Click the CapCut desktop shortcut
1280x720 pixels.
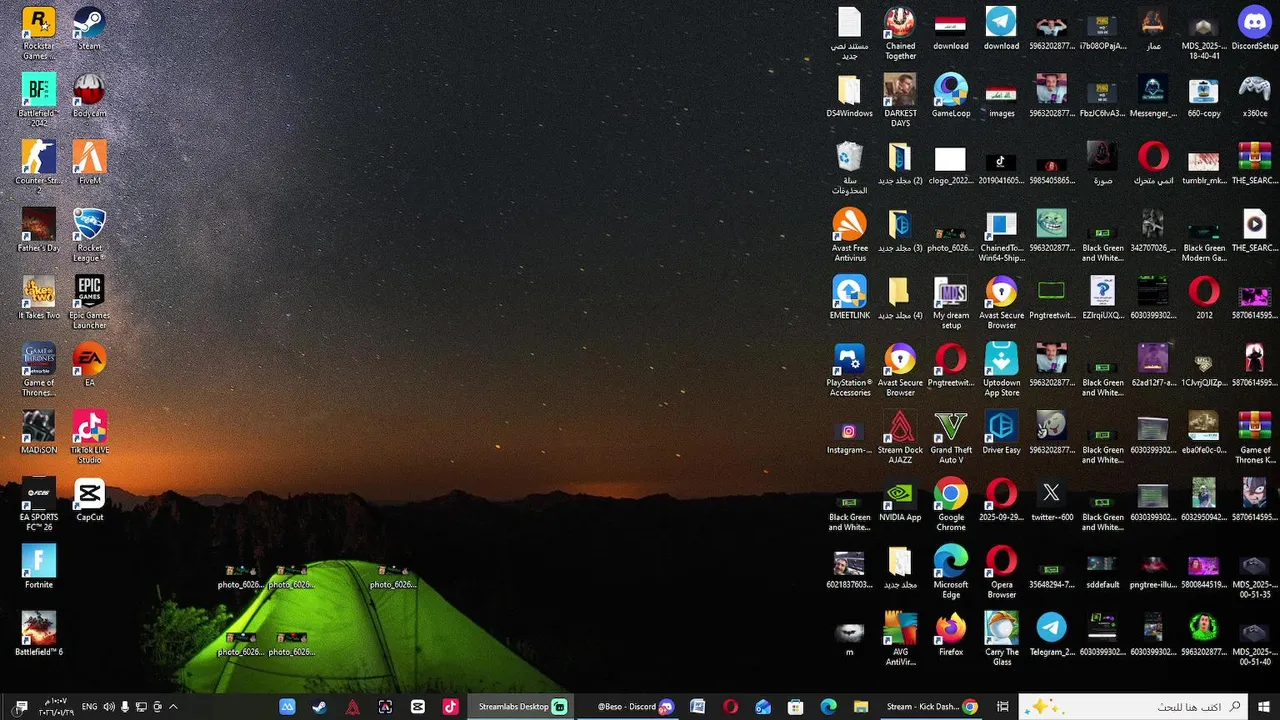point(89,499)
